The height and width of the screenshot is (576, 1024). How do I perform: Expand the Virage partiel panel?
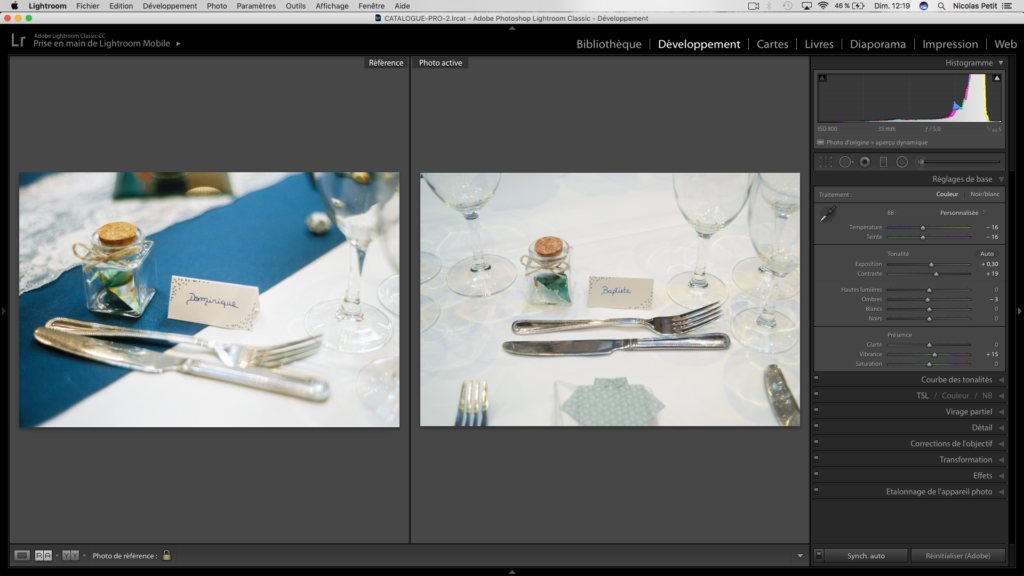[1001, 411]
